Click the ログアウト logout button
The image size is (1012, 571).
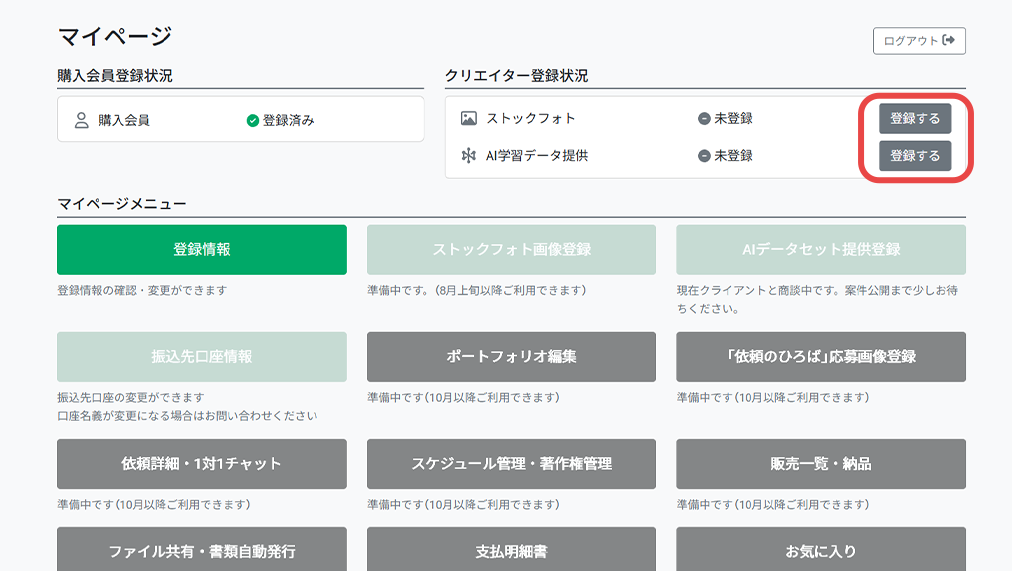(x=919, y=41)
